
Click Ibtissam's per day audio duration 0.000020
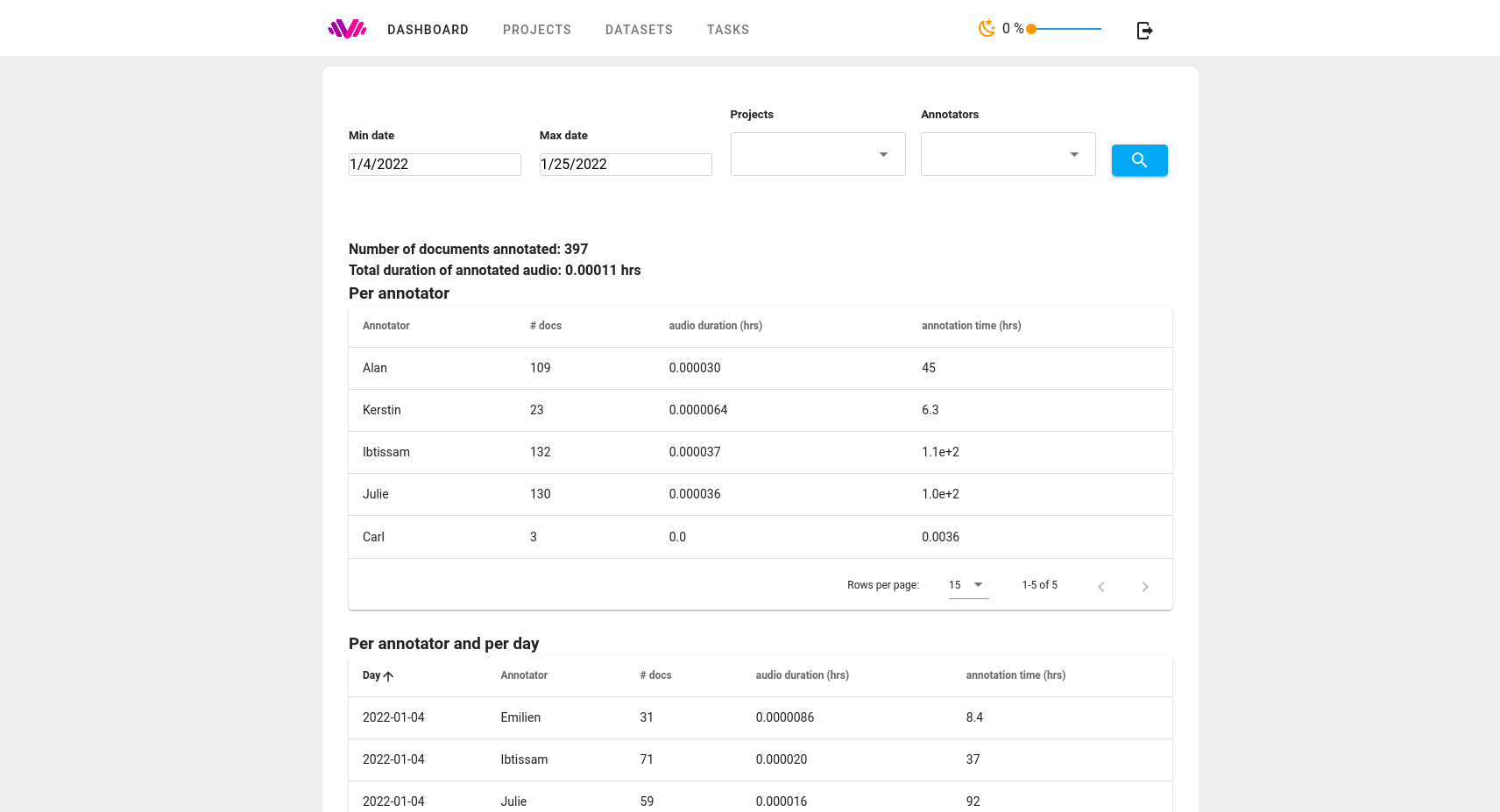782,759
